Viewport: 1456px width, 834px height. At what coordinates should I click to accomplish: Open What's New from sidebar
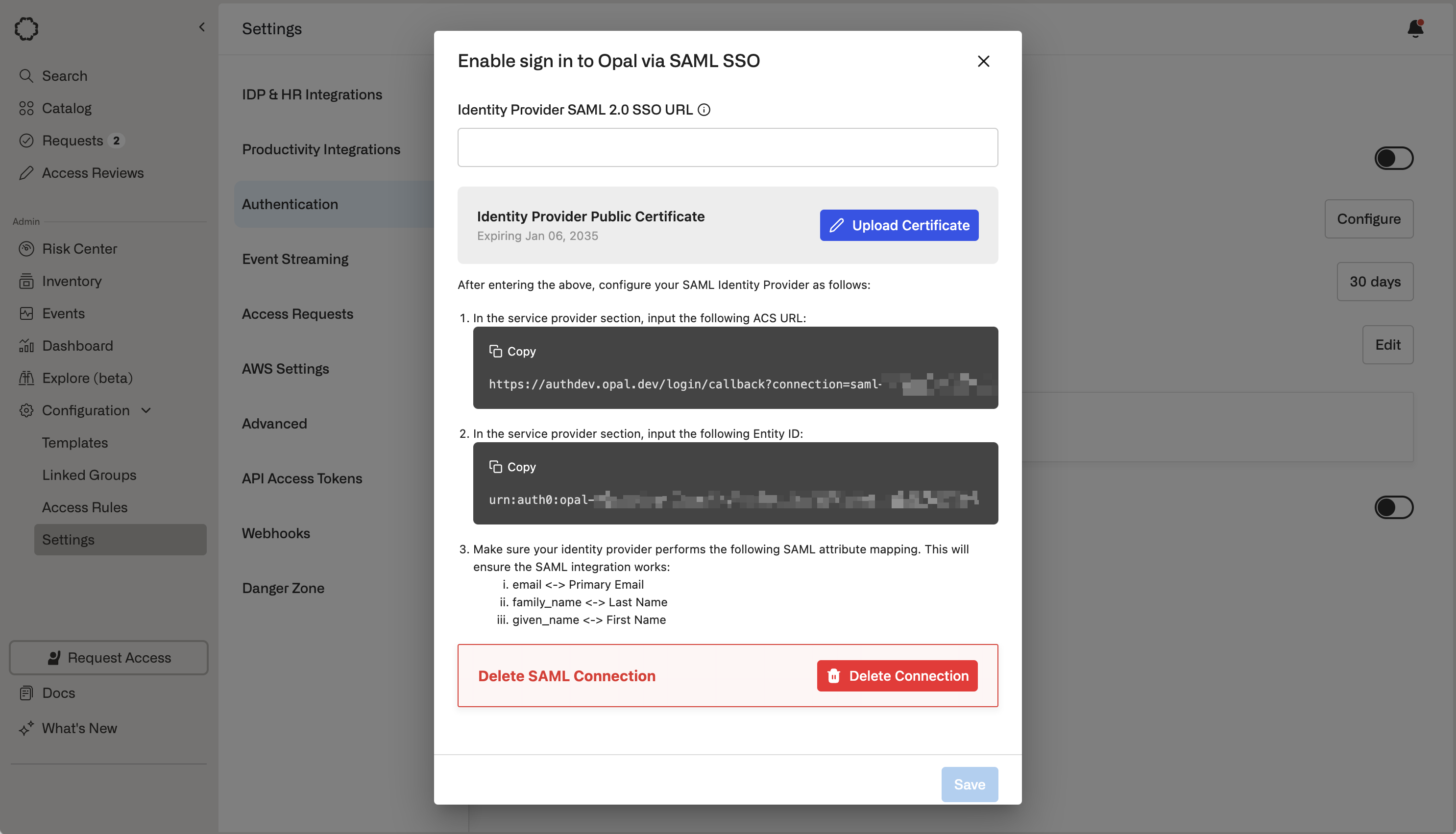click(x=79, y=728)
